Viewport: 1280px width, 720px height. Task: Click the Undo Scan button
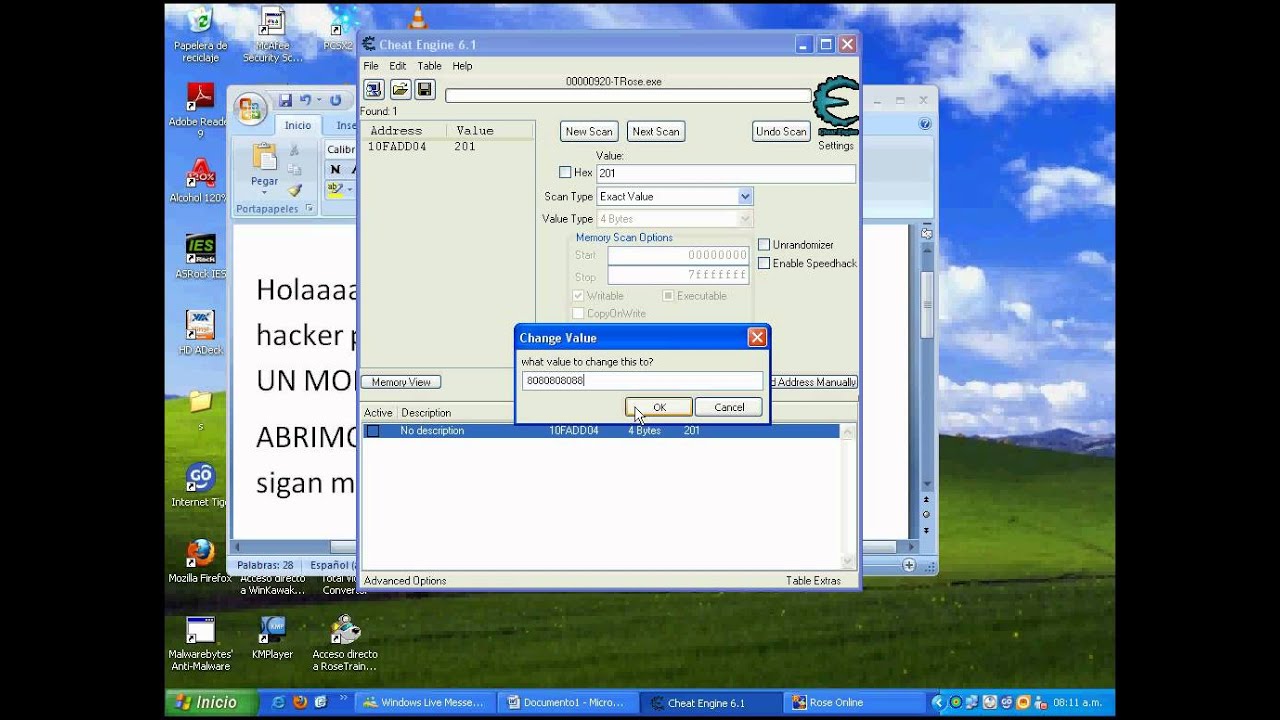point(781,131)
